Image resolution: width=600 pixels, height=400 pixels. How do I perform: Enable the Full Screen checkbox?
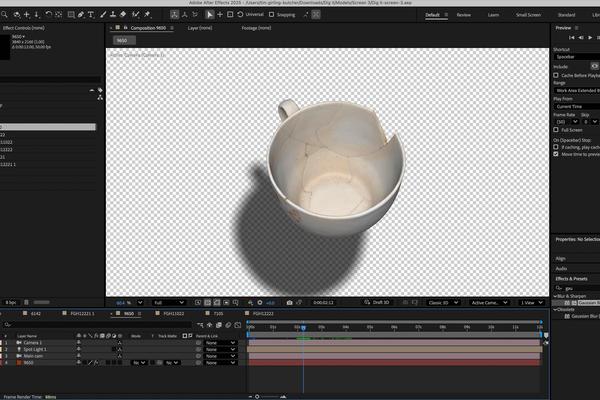556,130
